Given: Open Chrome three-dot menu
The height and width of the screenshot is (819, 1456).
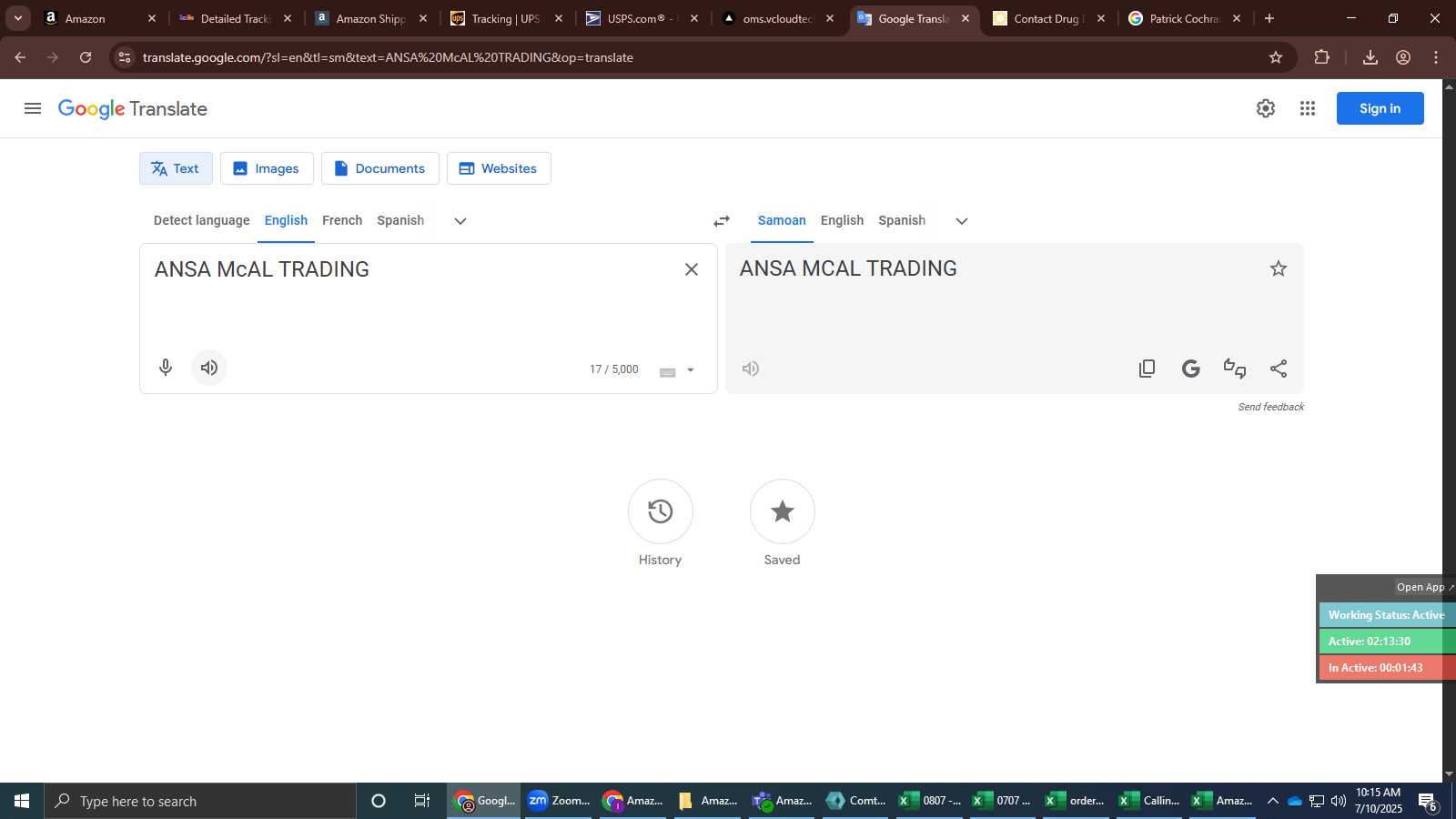Looking at the screenshot, I should coord(1436,57).
